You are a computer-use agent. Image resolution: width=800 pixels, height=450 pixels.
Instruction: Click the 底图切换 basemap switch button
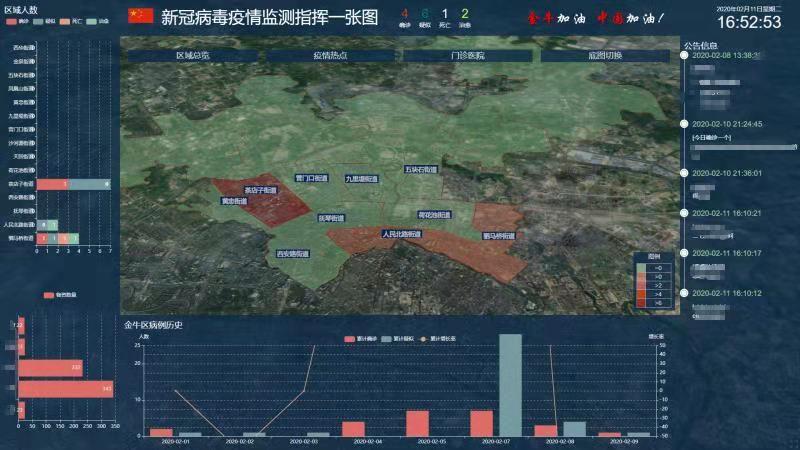[605, 56]
